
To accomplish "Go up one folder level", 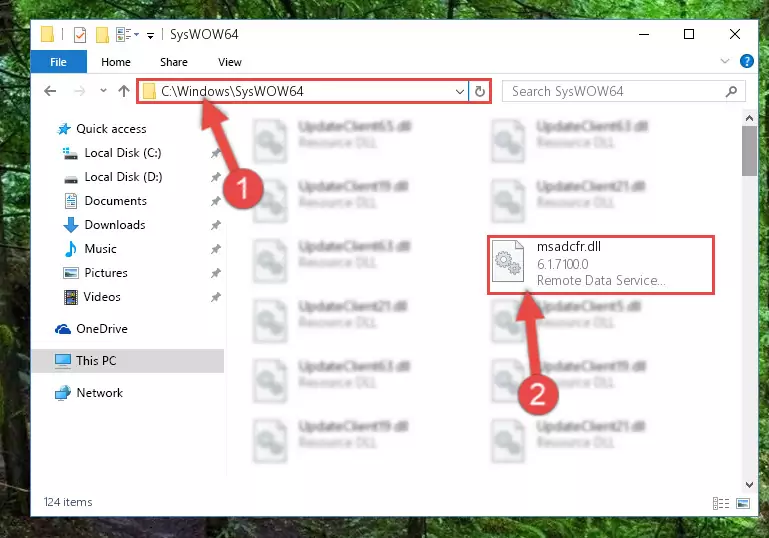I will tap(124, 91).
